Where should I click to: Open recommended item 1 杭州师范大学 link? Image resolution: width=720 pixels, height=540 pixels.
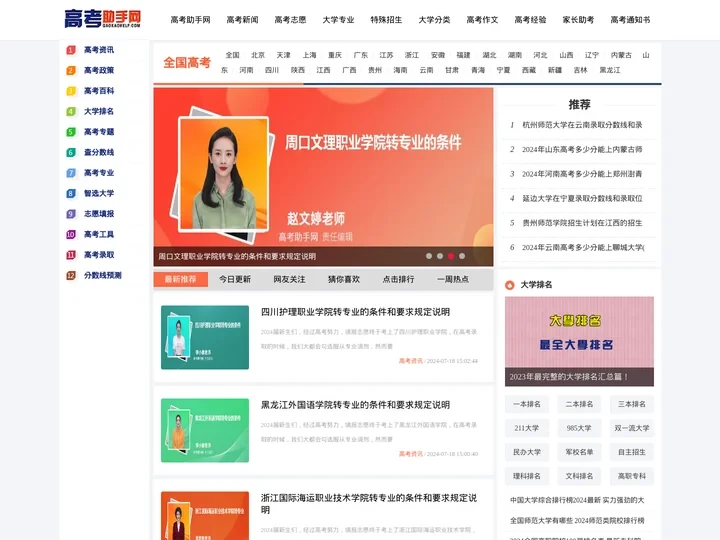point(582,125)
